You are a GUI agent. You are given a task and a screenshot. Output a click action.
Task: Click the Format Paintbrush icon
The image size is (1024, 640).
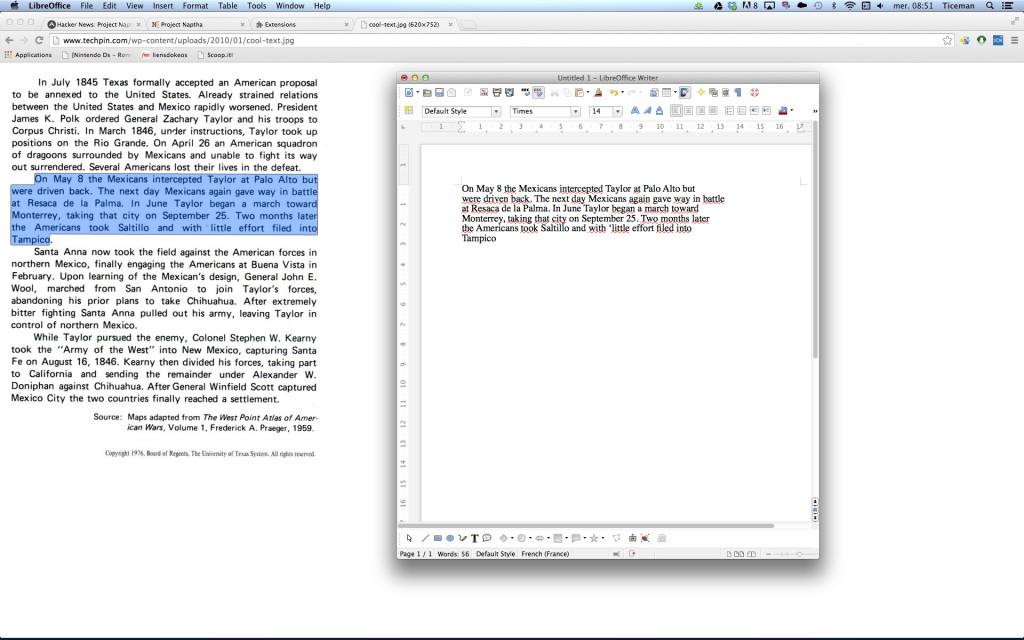(x=596, y=92)
